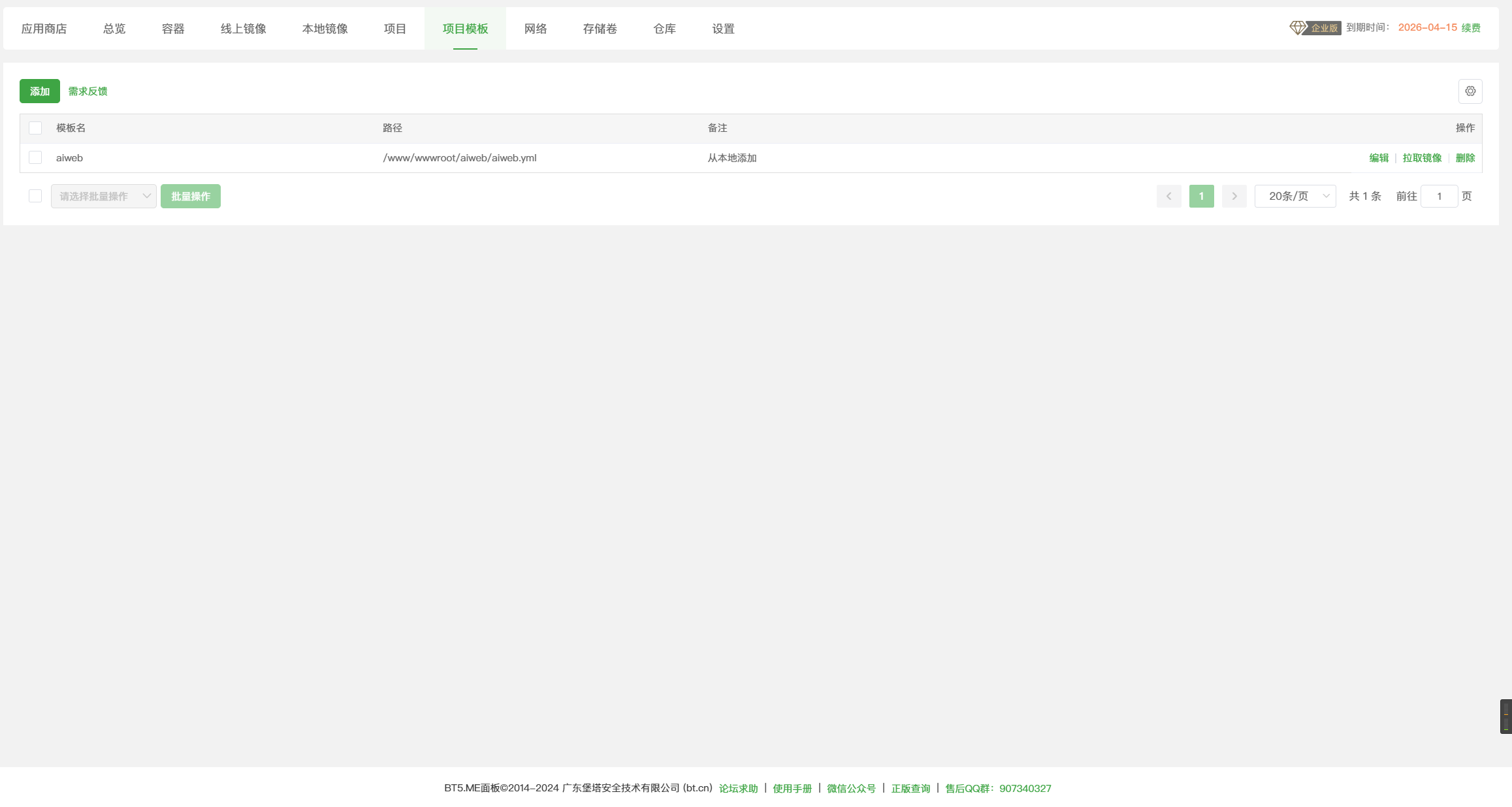
Task: Click 拉取镜像 for the aiweb template
Action: coord(1422,158)
